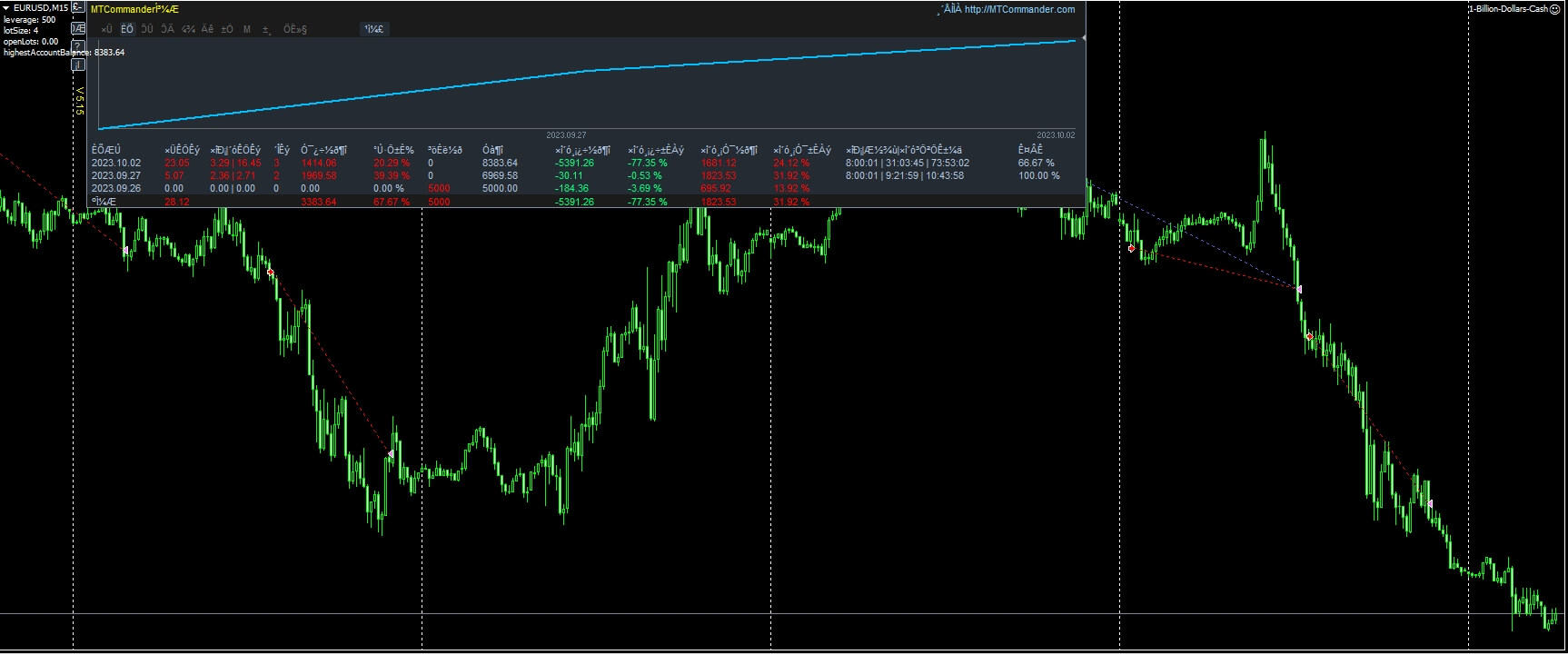The image size is (1568, 655).
Task: Click the 8383.64 balance value in table
Action: tap(500, 164)
